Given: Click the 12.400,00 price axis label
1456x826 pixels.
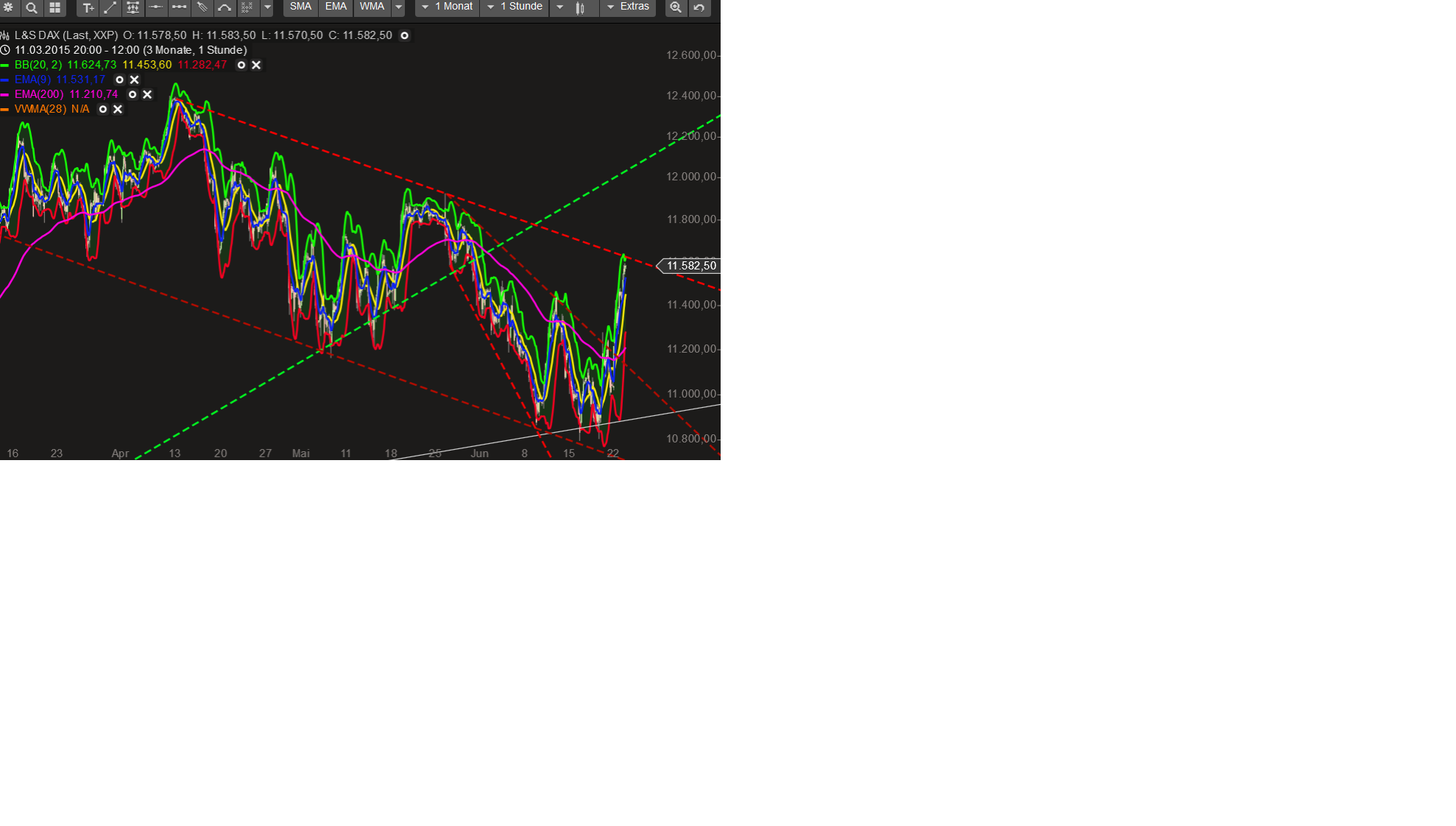Looking at the screenshot, I should pyautogui.click(x=691, y=96).
